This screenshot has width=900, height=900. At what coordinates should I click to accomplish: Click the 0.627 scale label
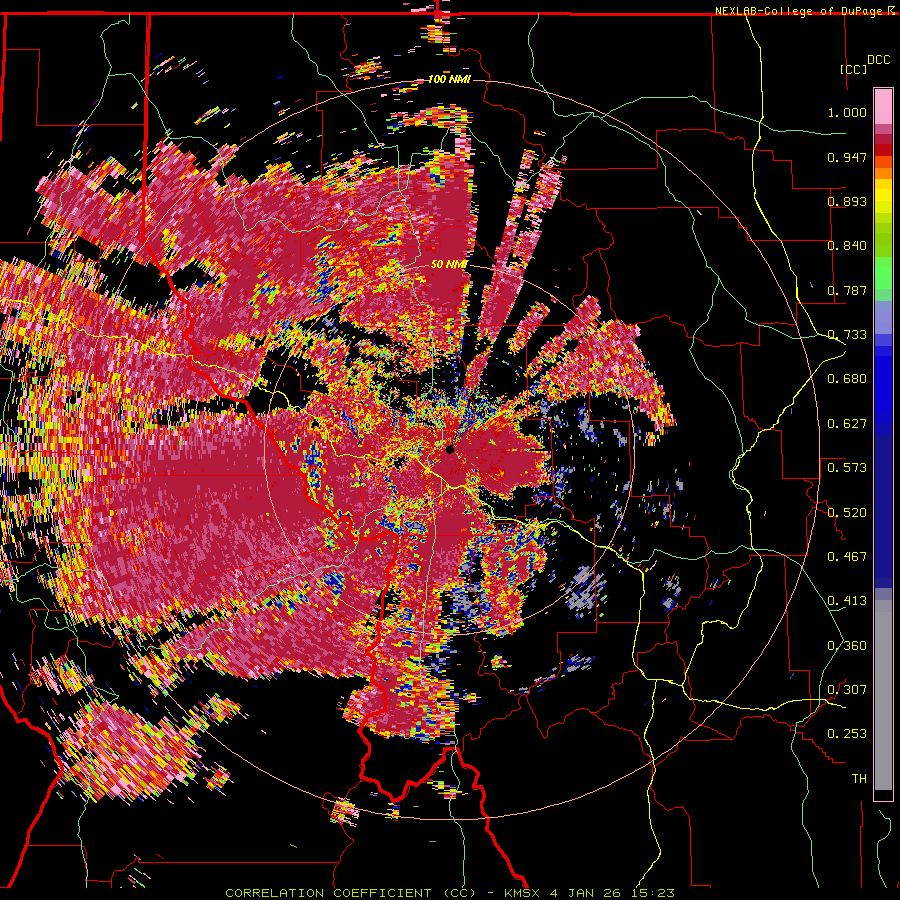pyautogui.click(x=847, y=424)
